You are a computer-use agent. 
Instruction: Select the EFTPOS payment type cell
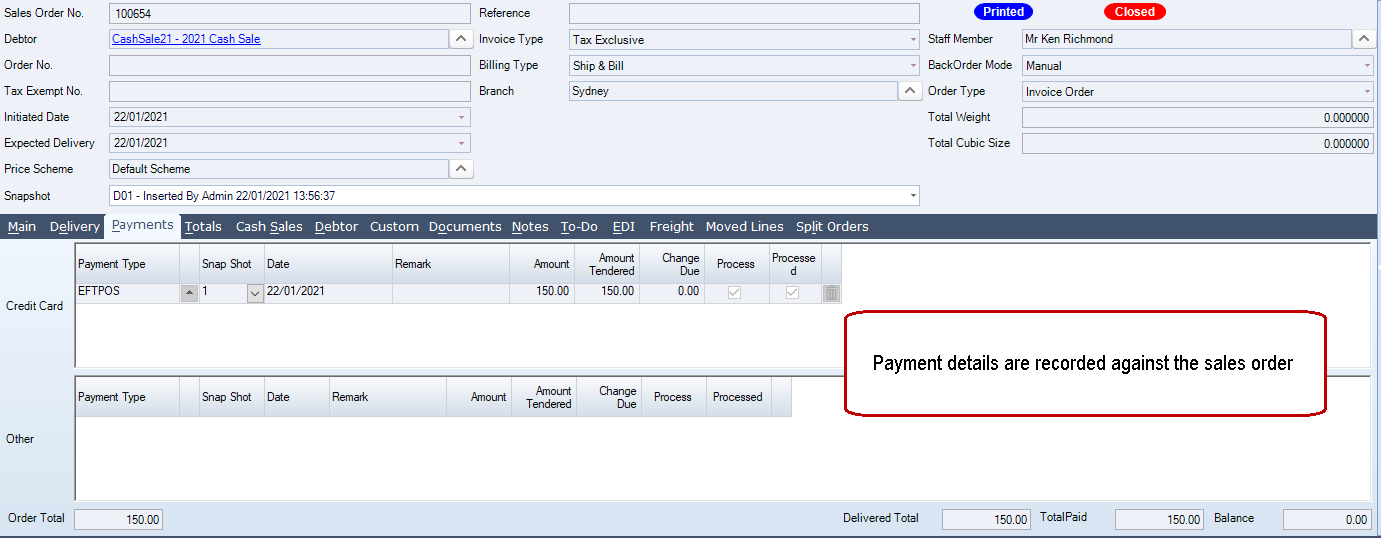click(127, 293)
